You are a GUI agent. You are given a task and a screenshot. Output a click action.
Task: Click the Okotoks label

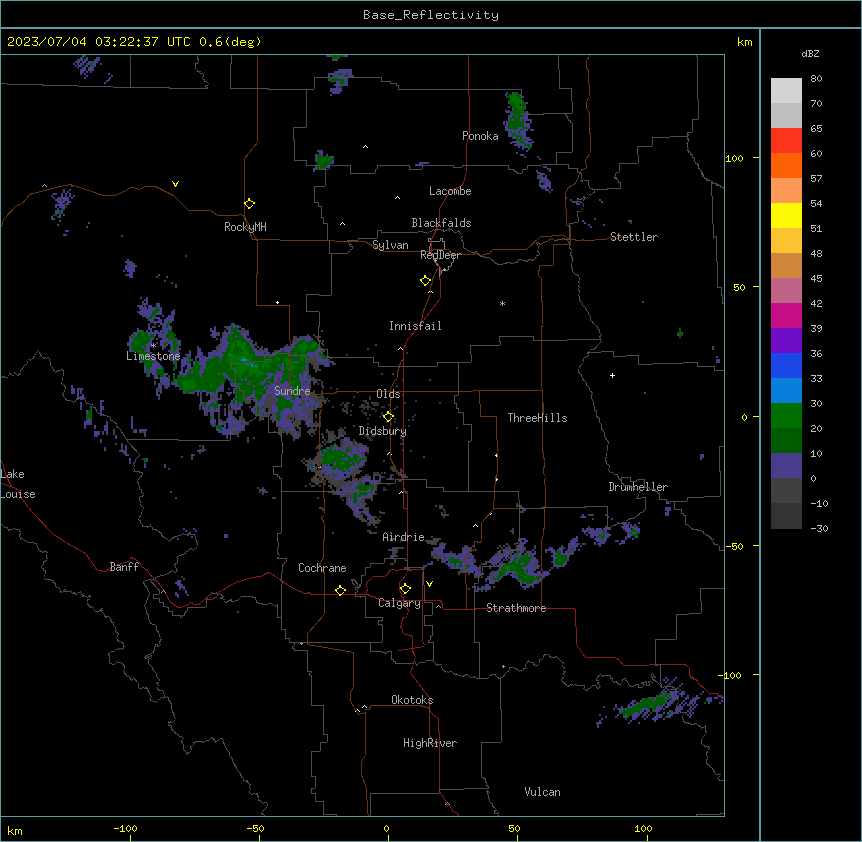tap(412, 700)
